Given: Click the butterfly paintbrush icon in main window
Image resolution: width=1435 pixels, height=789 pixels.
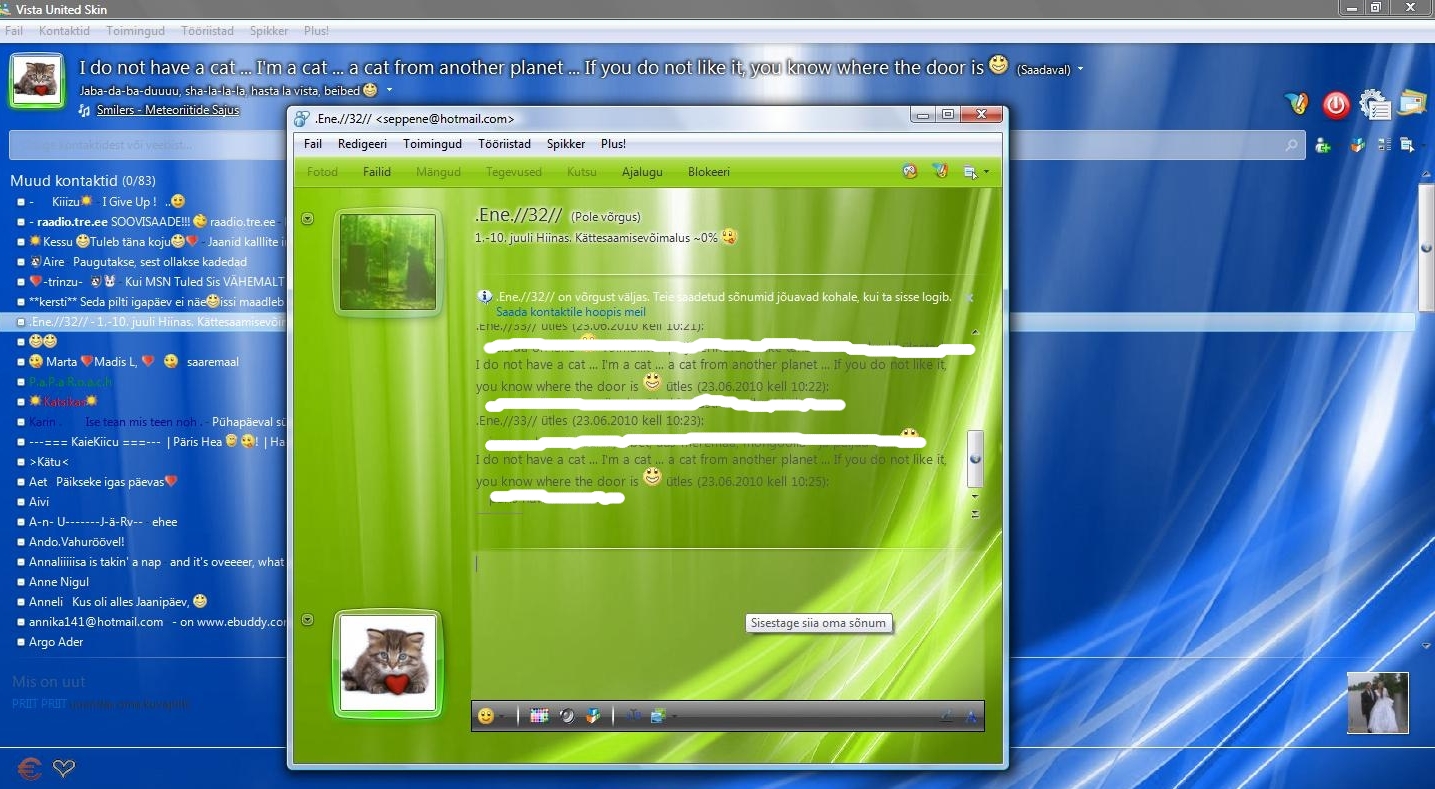Looking at the screenshot, I should tap(1297, 103).
